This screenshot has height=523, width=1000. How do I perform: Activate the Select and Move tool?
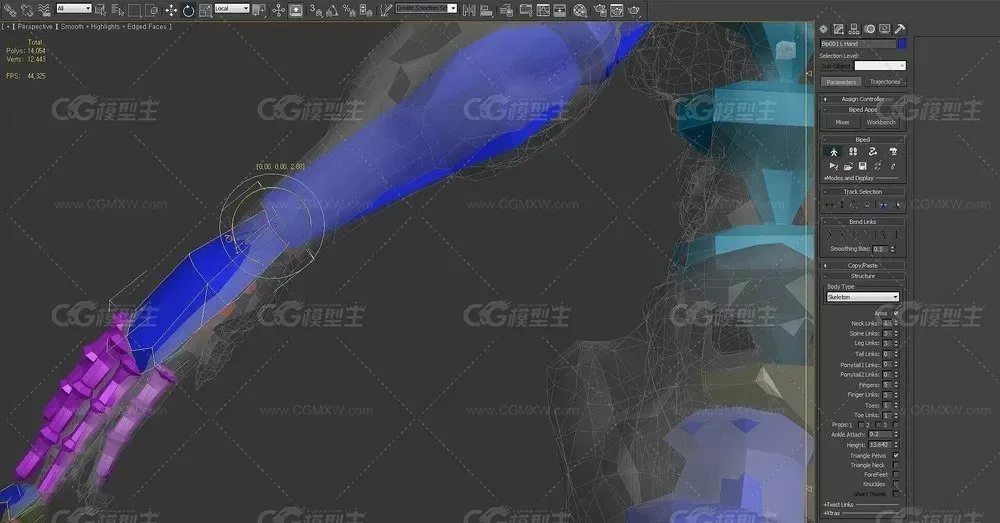tap(171, 10)
